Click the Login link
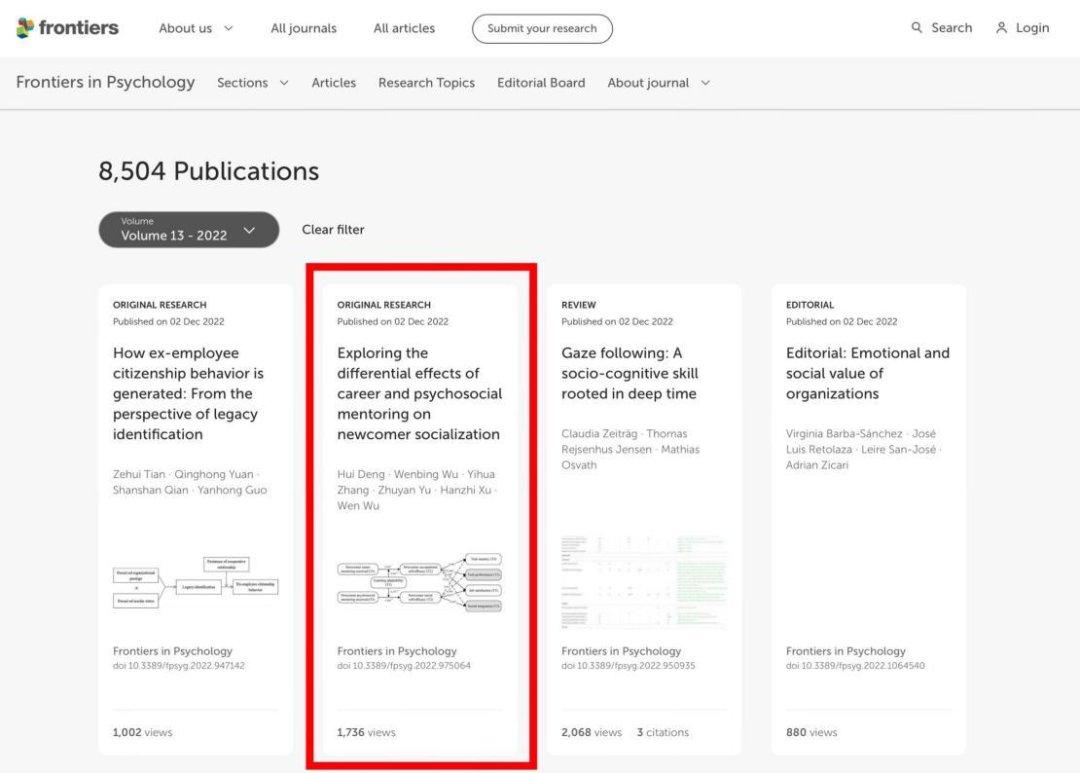 tap(1032, 28)
